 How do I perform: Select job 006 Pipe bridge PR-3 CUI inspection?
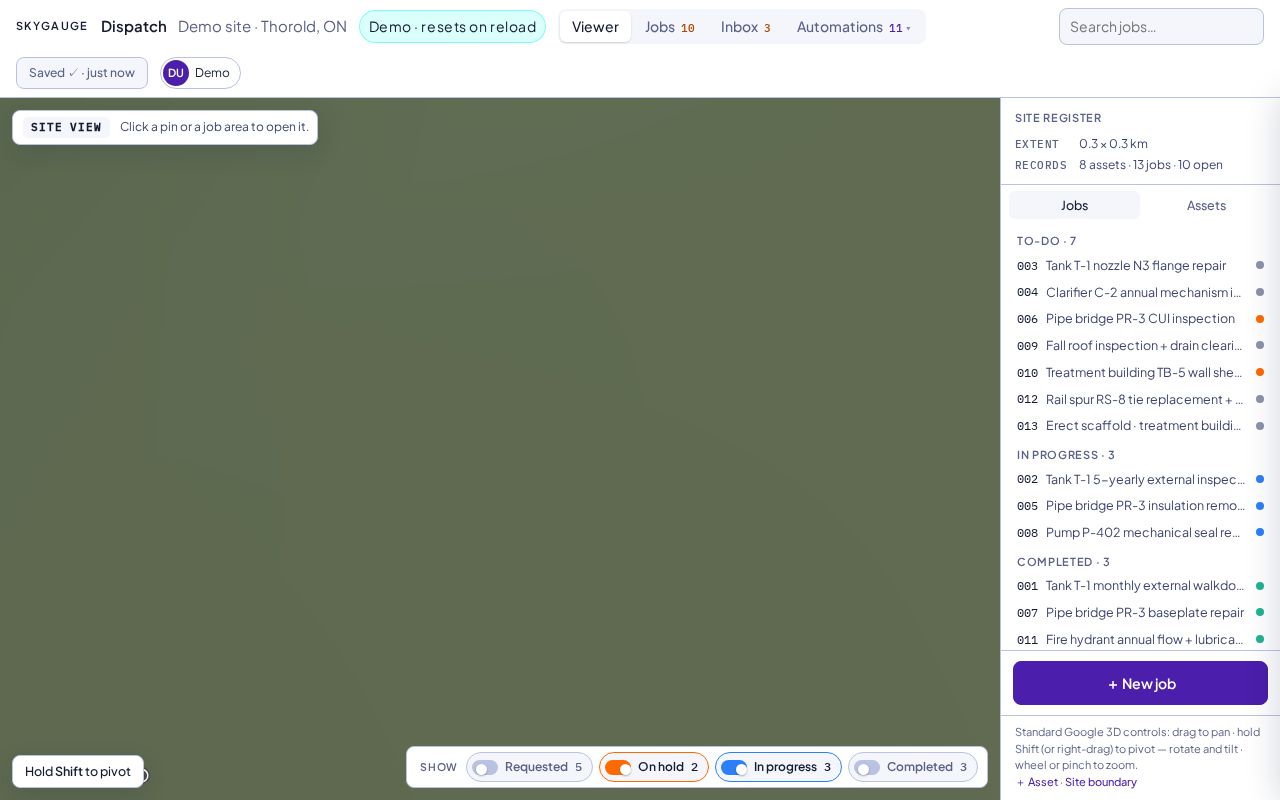click(x=1140, y=319)
